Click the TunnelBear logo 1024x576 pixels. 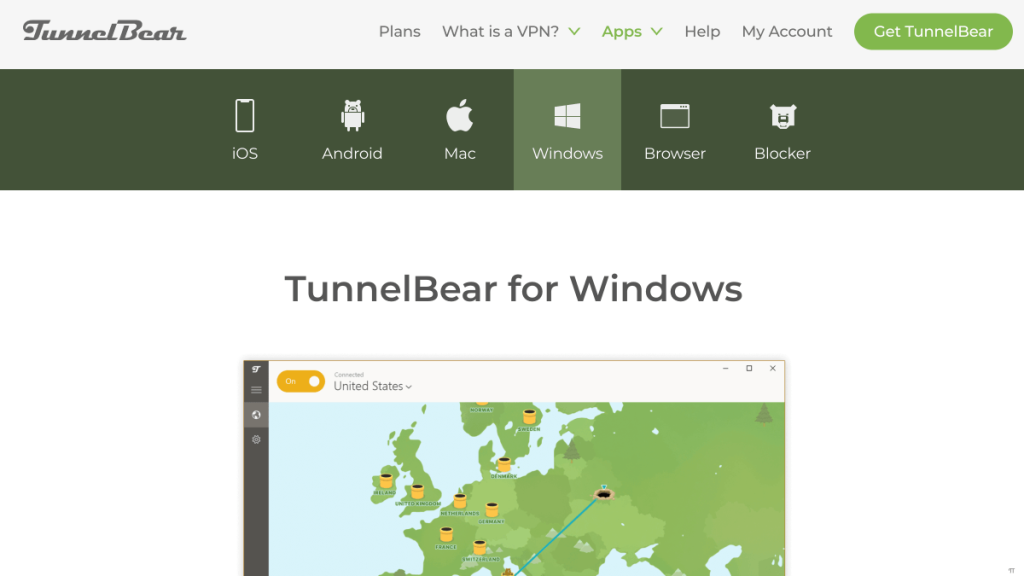pos(104,31)
